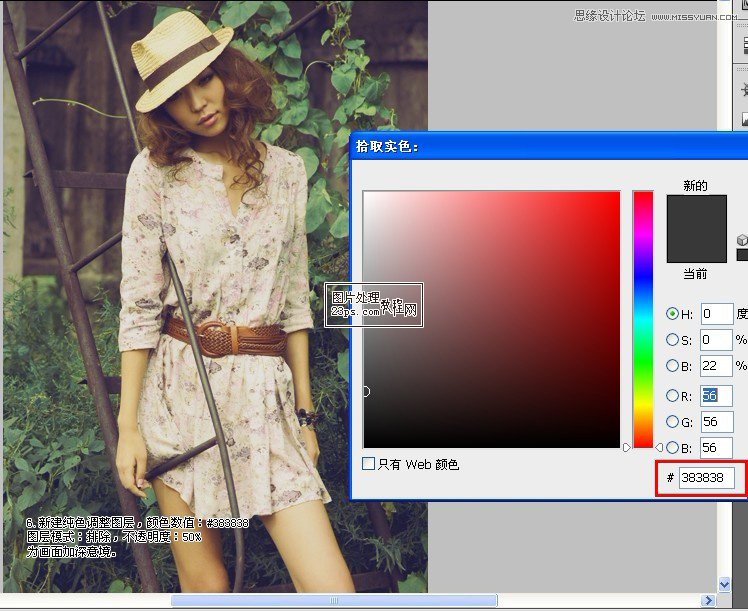This screenshot has height=611, width=748.
Task: Enable the 只有 Web 颜色 checkbox
Action: [x=368, y=464]
